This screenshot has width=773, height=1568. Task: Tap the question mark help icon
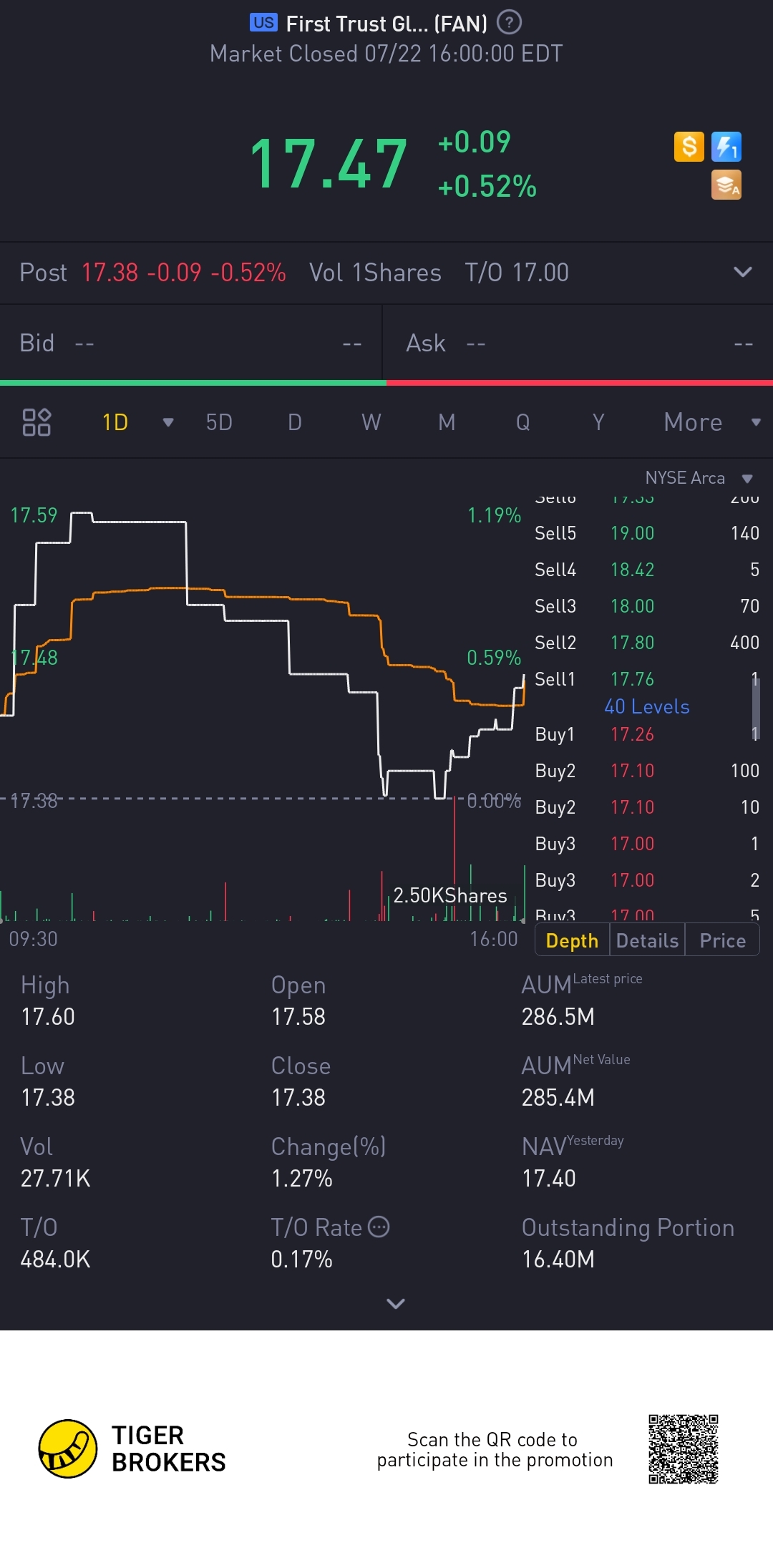coord(509,23)
